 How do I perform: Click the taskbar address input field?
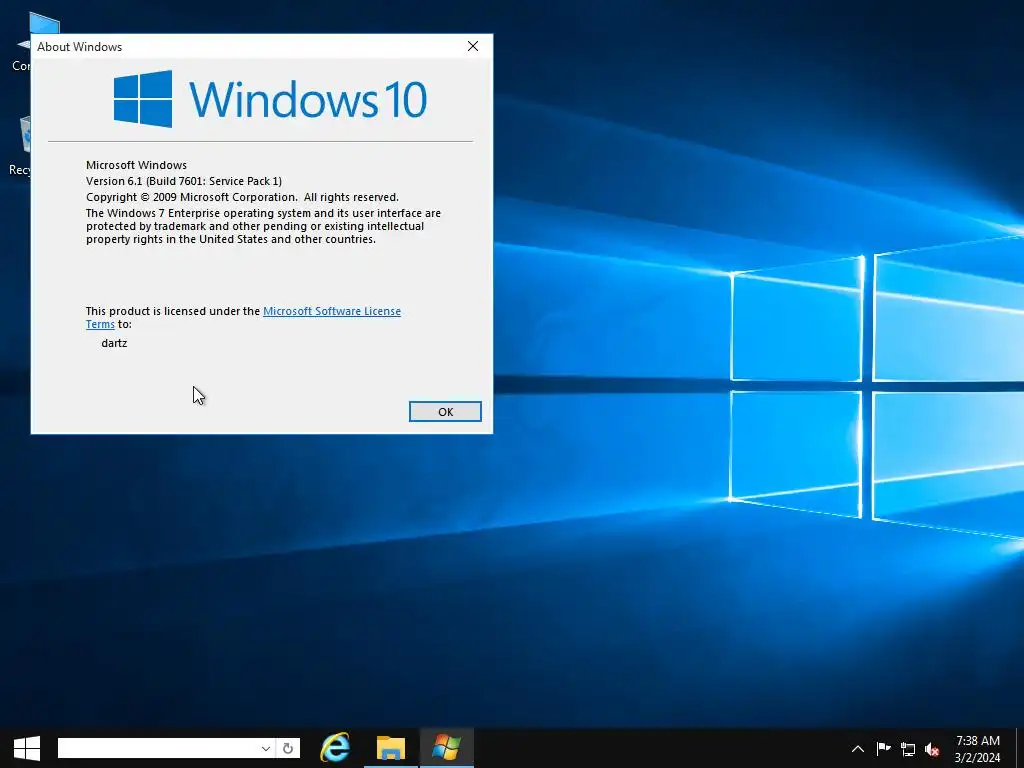(157, 748)
